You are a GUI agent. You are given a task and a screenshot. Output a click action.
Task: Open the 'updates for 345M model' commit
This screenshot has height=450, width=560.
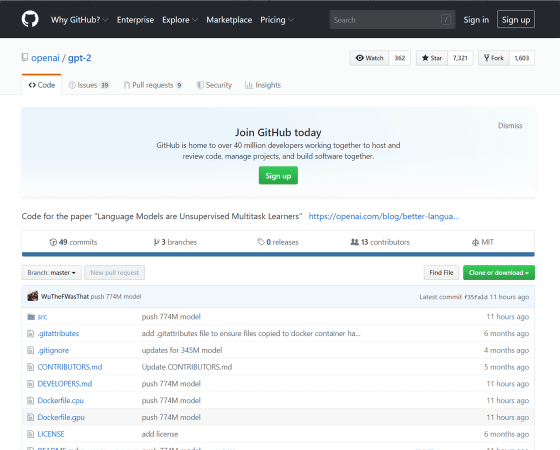click(x=182, y=350)
